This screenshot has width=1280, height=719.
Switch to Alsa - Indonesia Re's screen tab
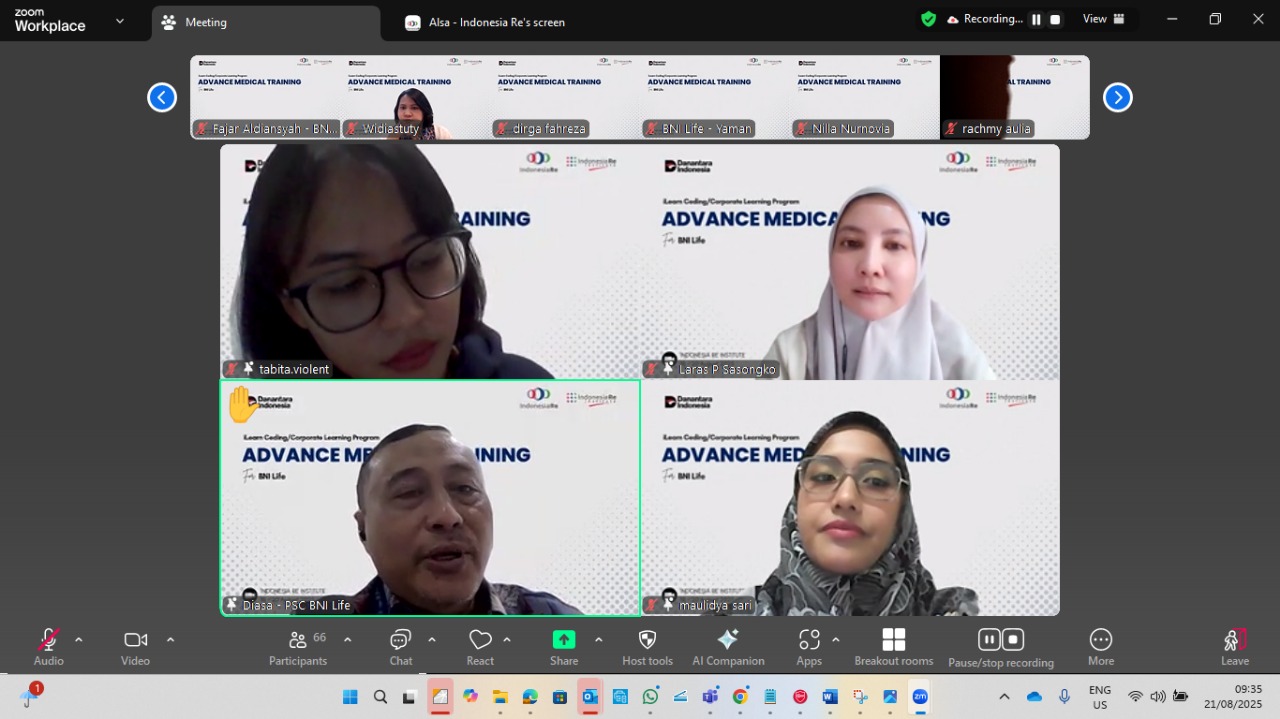(485, 22)
